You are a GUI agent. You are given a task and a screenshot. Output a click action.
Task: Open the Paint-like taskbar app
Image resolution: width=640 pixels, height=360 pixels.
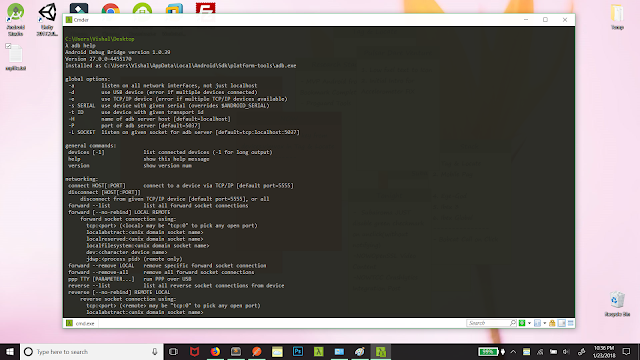point(360,351)
